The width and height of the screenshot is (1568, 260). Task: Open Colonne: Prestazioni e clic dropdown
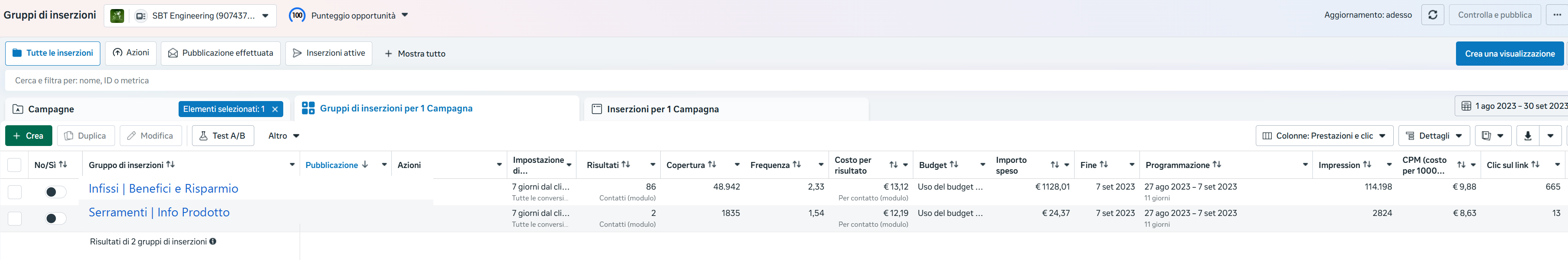[x=1325, y=136]
